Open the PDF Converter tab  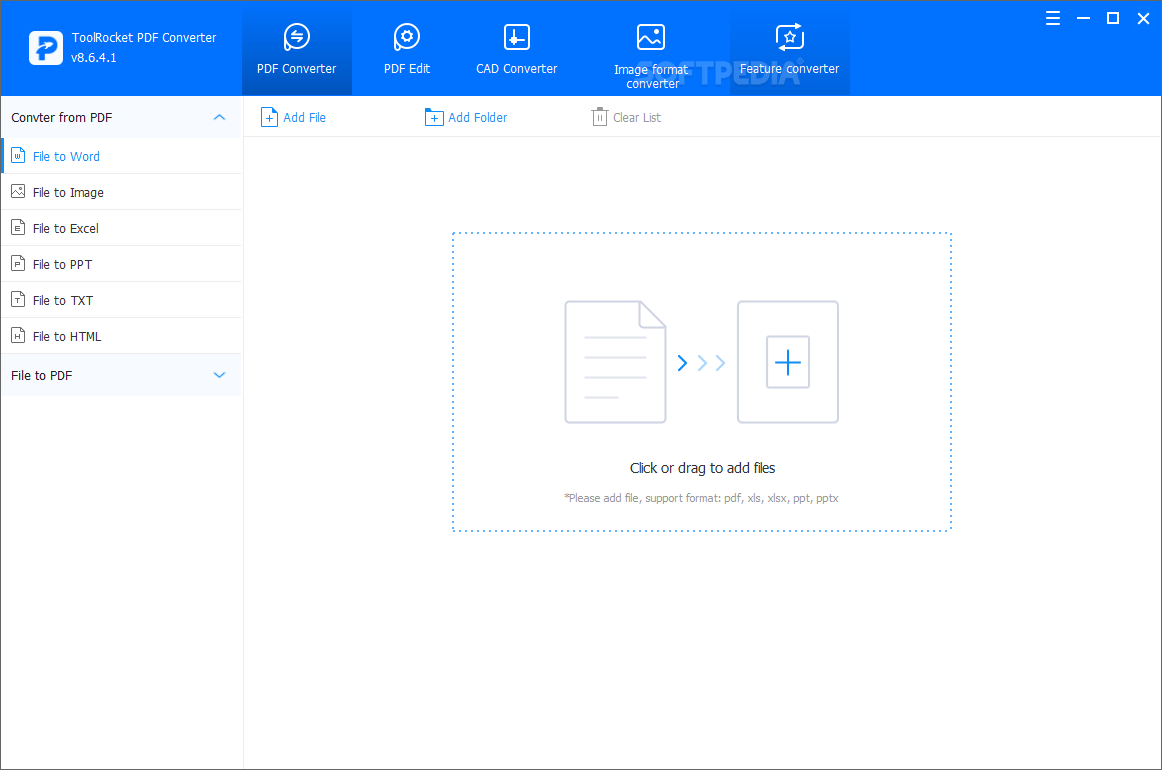click(x=296, y=50)
